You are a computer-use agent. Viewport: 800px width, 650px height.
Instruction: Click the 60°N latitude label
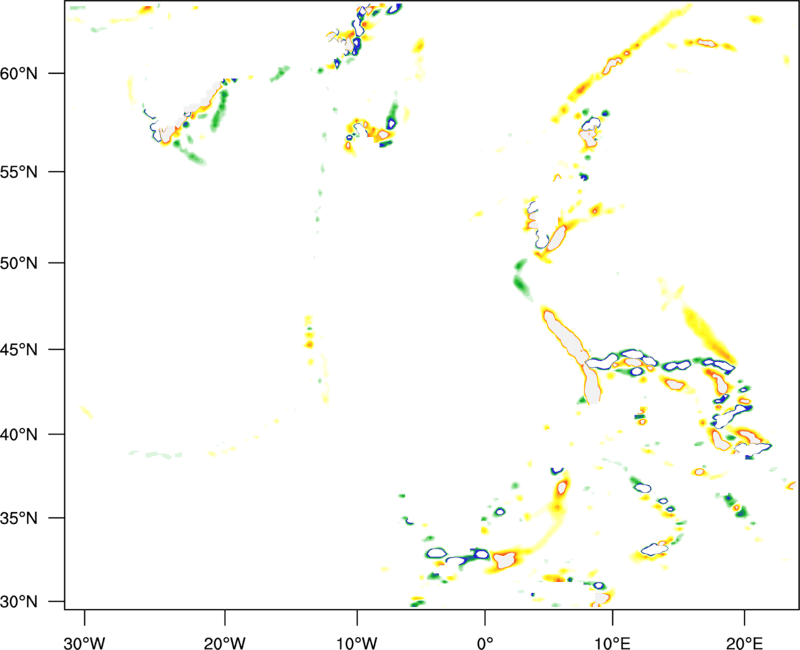pos(19,73)
